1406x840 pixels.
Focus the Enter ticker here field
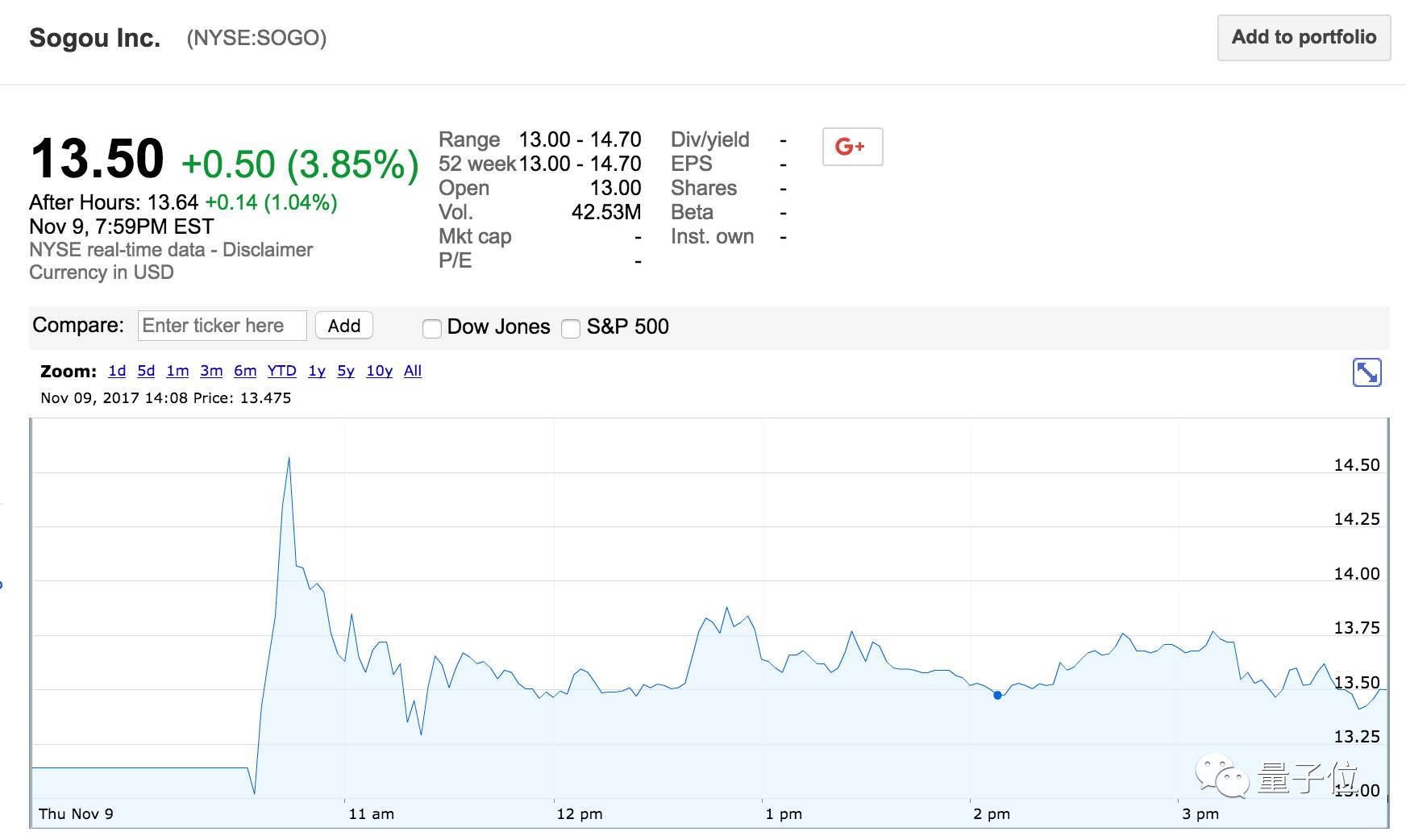pos(222,326)
